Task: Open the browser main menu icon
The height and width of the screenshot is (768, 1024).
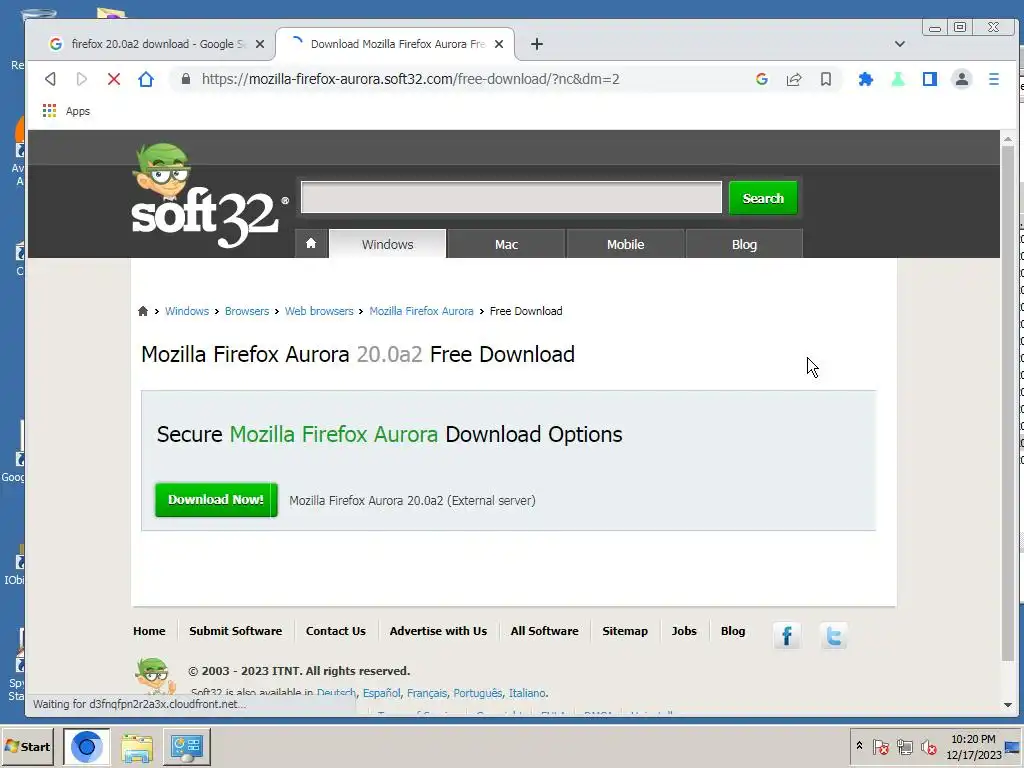Action: point(994,79)
